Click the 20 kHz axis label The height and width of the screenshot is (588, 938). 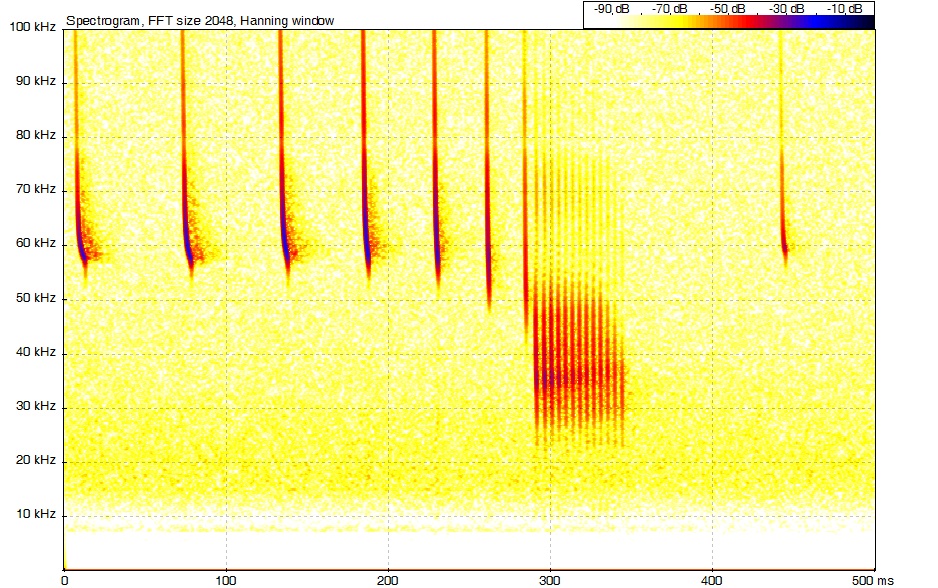[36, 460]
